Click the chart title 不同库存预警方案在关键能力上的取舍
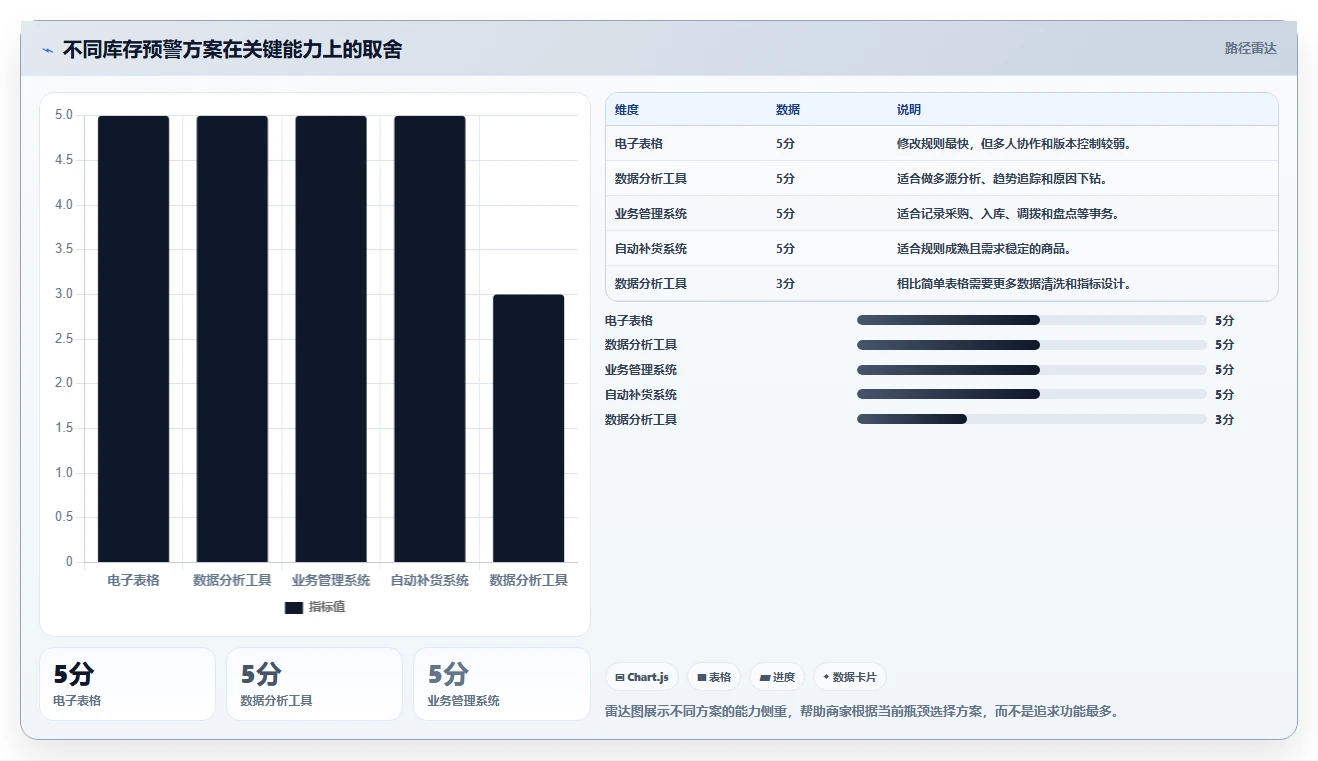Screen dimensions: 1318x761 232,49
